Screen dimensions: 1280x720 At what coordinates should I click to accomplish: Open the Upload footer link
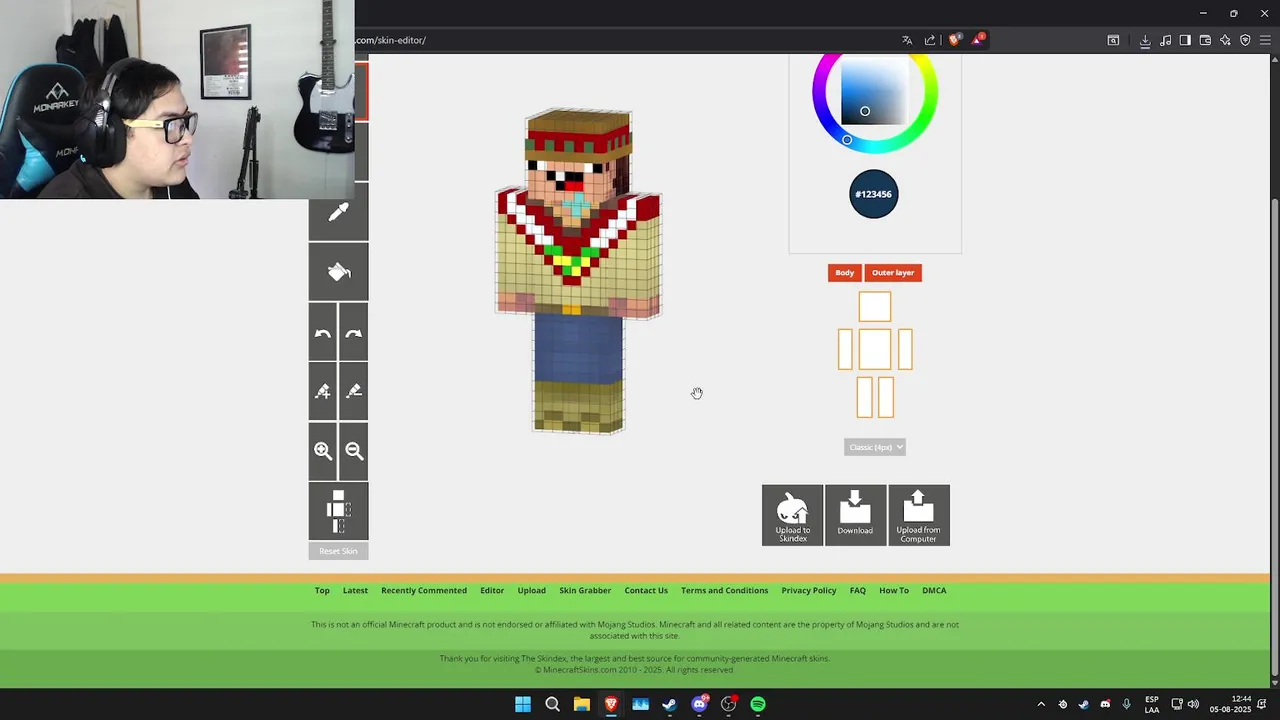pyautogui.click(x=532, y=590)
